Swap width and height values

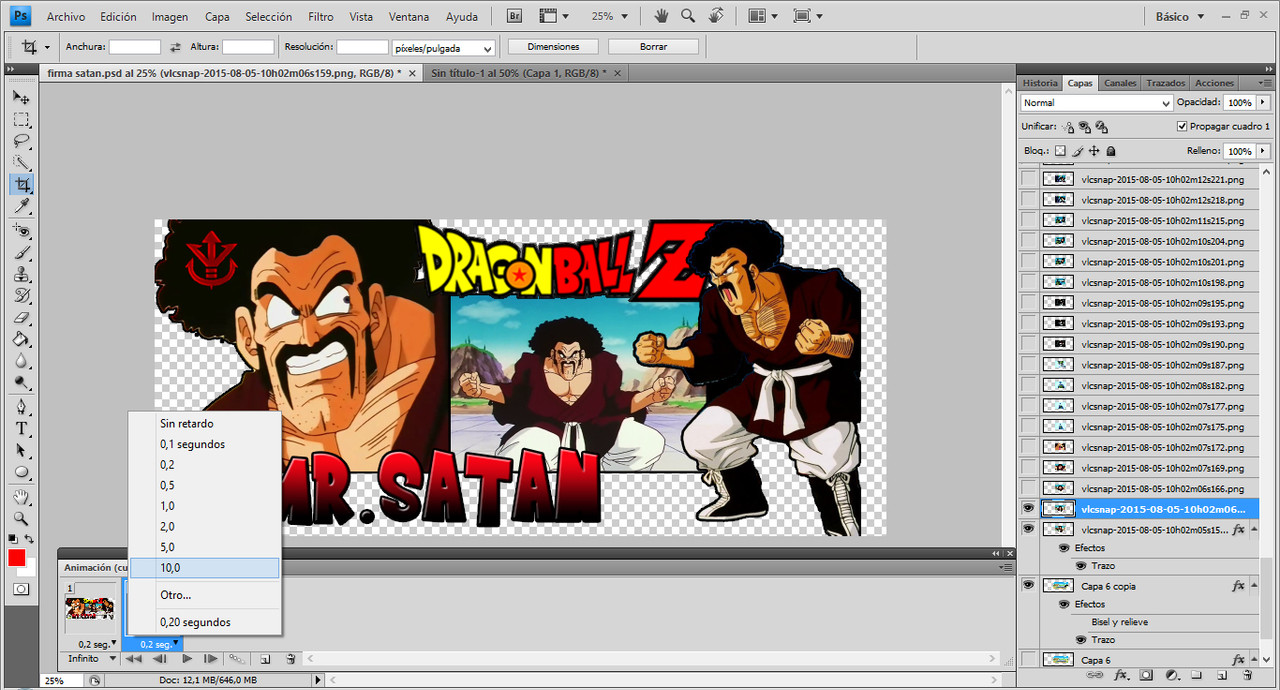click(x=176, y=47)
